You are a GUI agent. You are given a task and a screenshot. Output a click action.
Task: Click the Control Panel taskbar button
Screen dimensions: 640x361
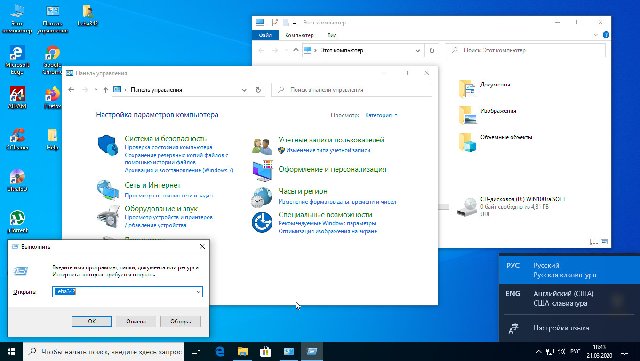click(x=289, y=352)
